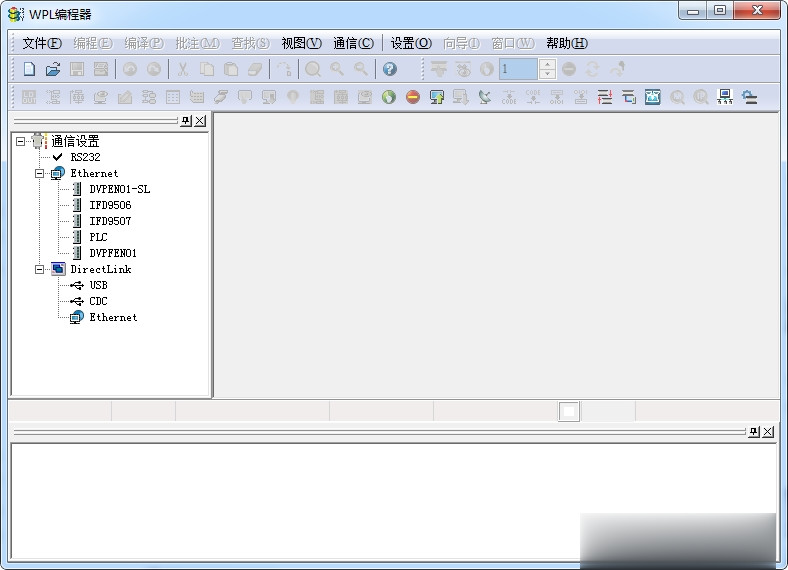
Task: Open the 视图(V) menu
Action: click(x=301, y=43)
